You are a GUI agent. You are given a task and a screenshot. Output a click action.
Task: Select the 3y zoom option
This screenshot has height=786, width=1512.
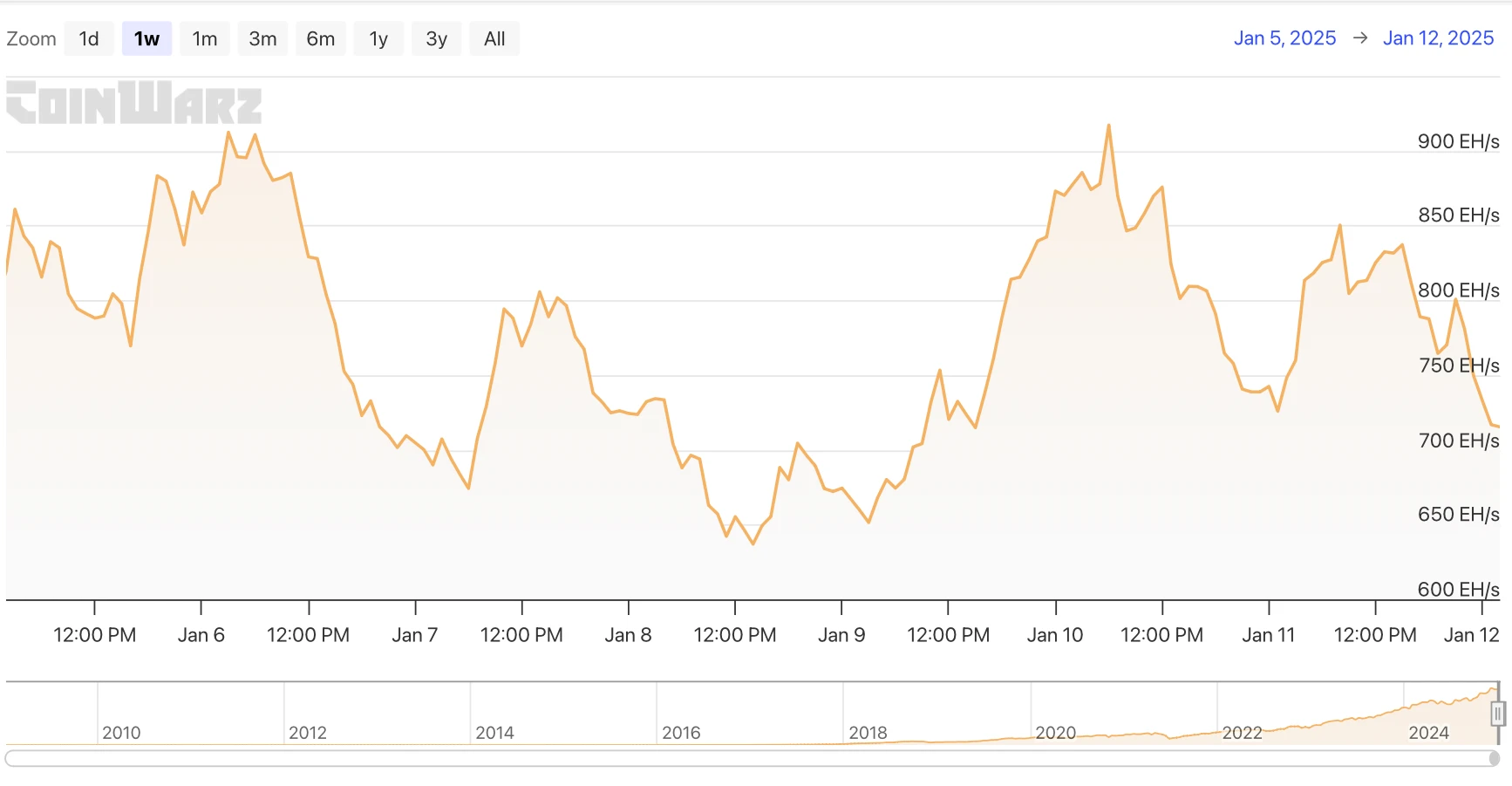pyautogui.click(x=437, y=39)
